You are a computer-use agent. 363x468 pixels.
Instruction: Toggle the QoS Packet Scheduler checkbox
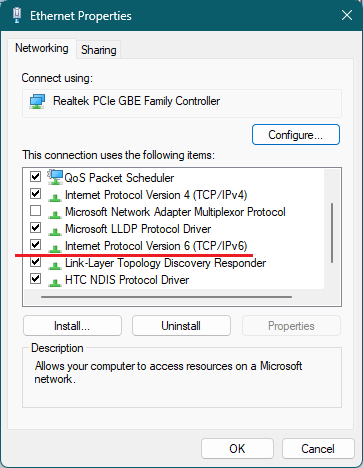(35, 176)
